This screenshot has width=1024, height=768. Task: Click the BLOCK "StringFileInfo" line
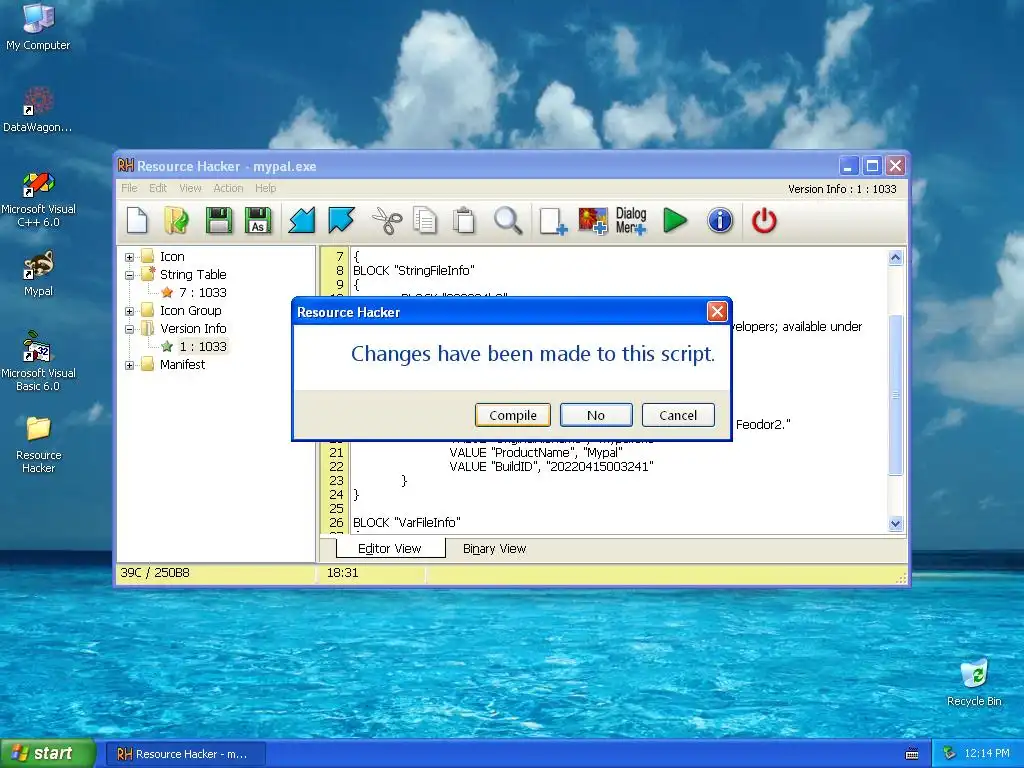point(414,270)
